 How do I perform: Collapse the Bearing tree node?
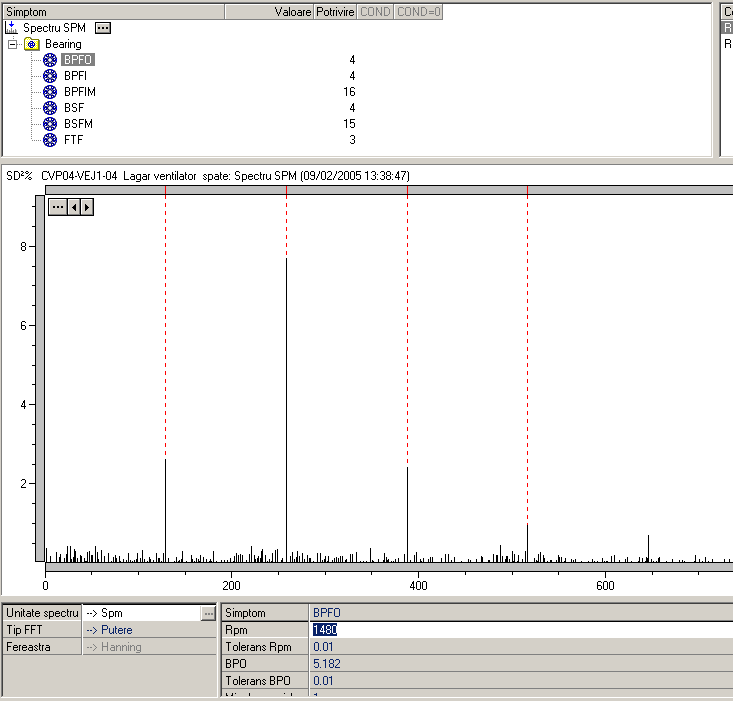click(12, 45)
